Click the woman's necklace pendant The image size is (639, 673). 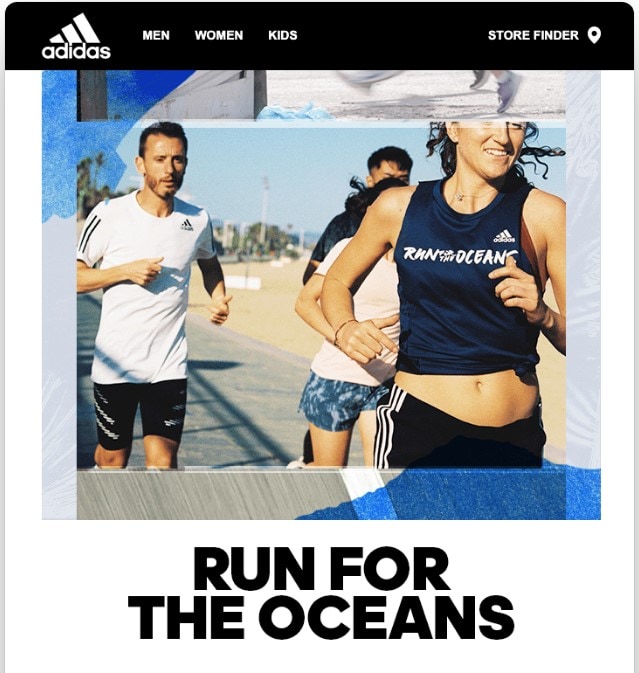(460, 197)
